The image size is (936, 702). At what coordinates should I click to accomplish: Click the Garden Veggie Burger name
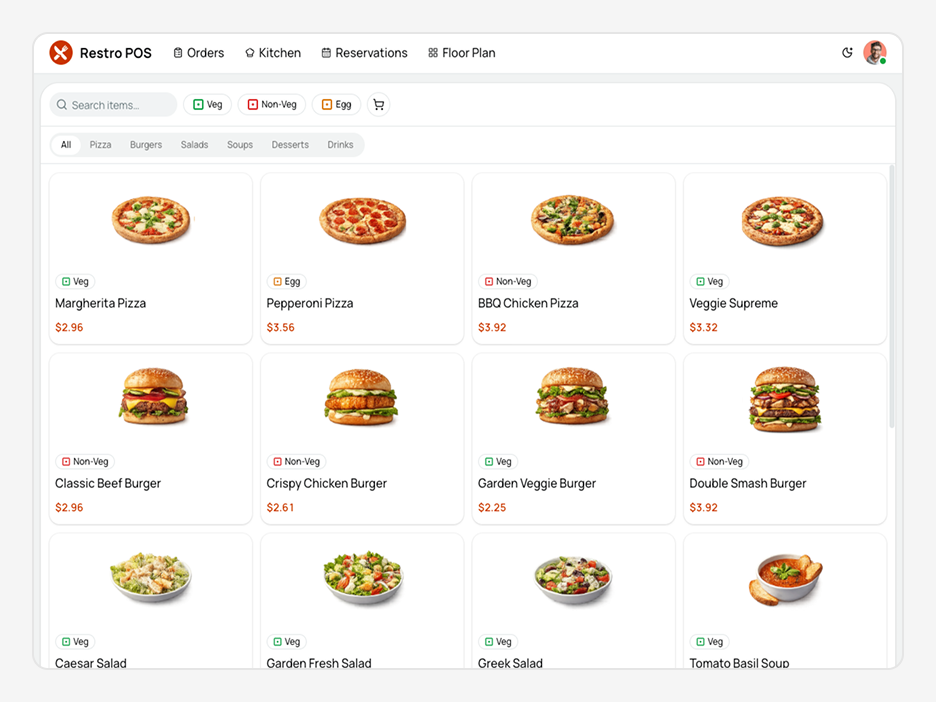pyautogui.click(x=537, y=484)
